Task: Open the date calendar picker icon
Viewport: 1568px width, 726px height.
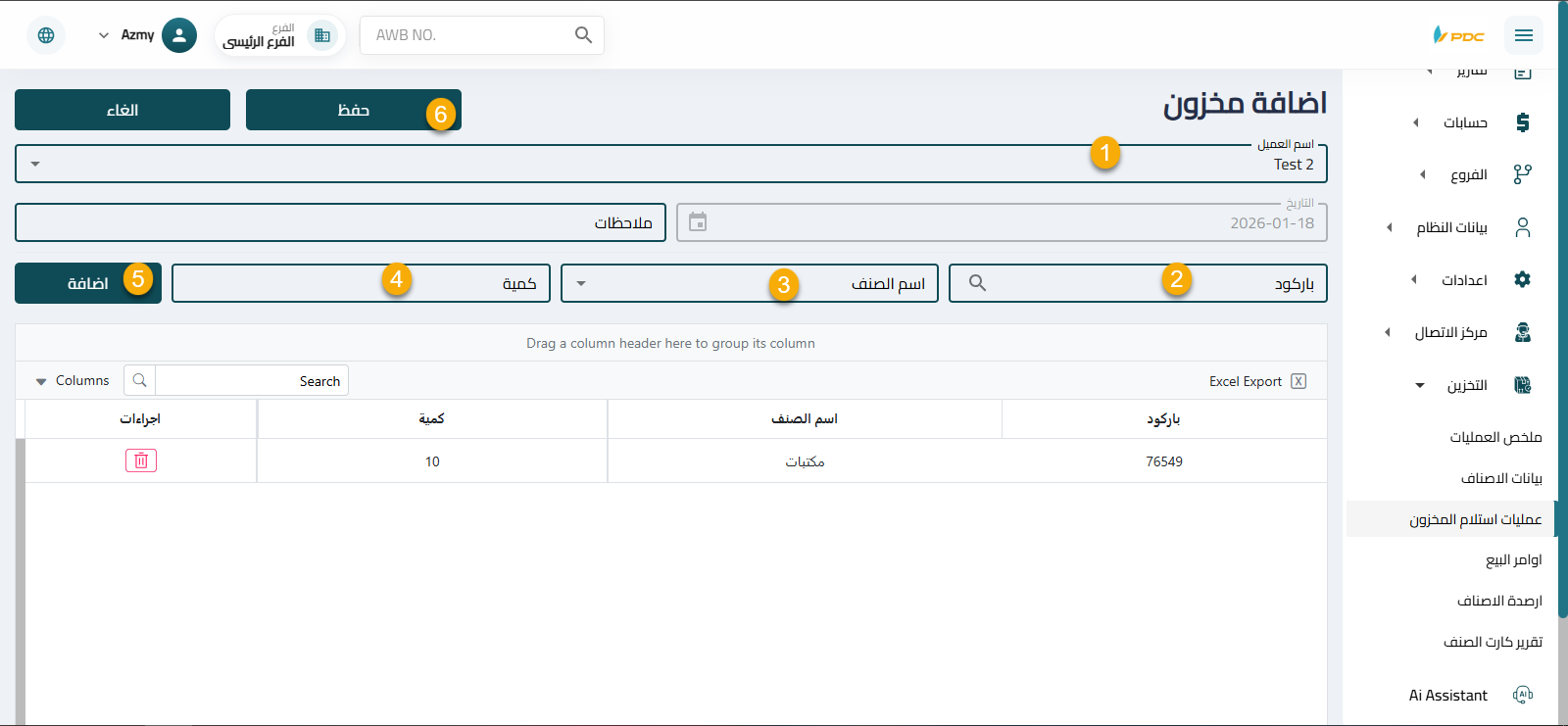Action: tap(698, 222)
